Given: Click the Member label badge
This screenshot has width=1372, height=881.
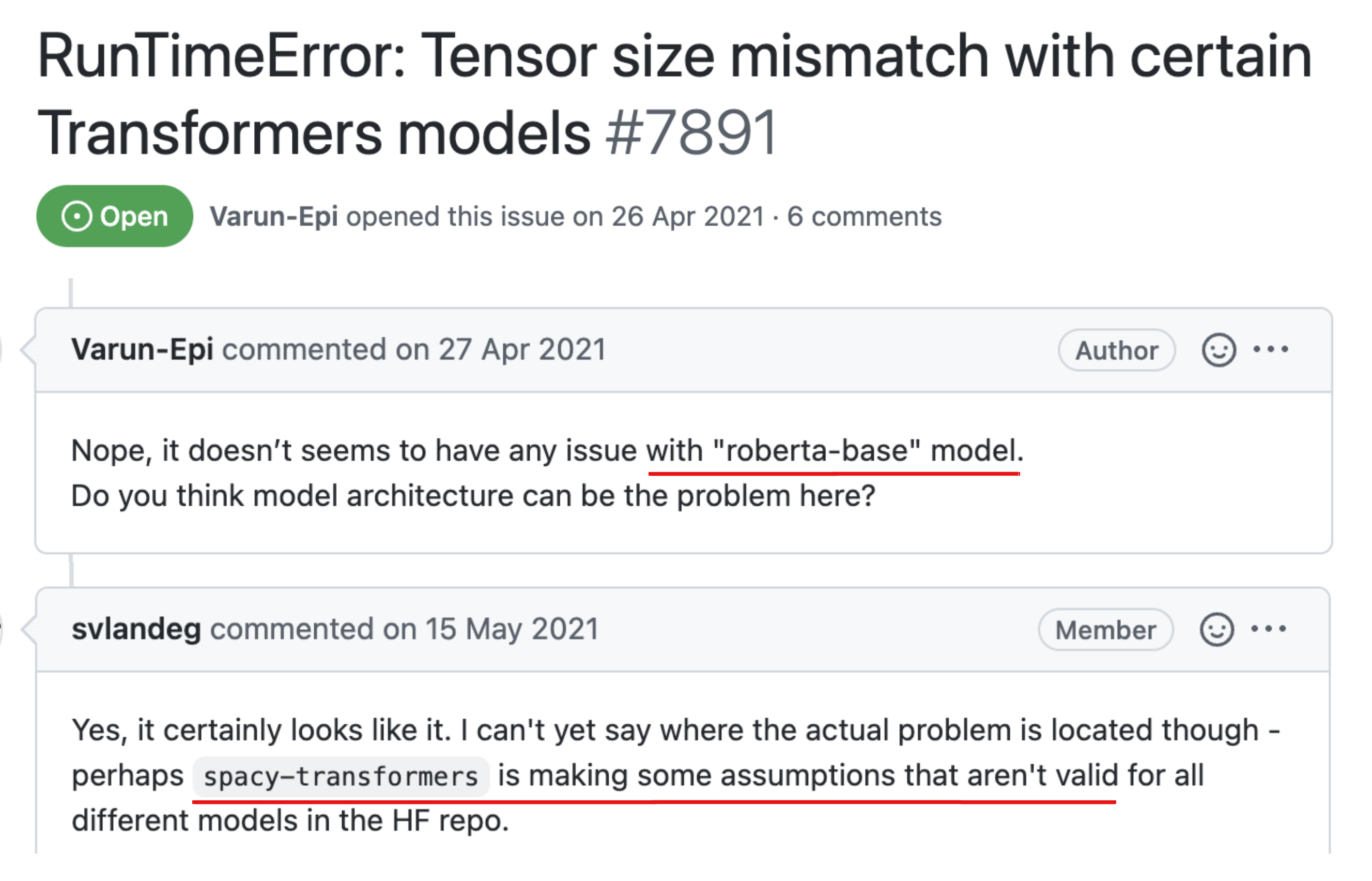Looking at the screenshot, I should pos(1105,630).
